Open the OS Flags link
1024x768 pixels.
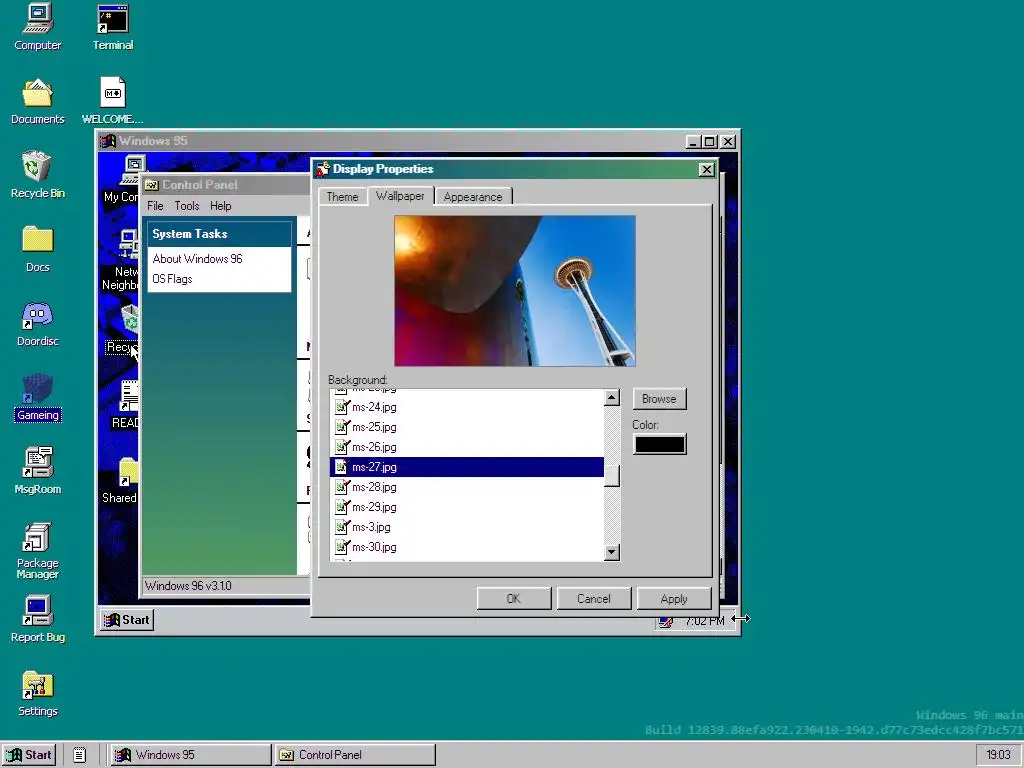[172, 279]
